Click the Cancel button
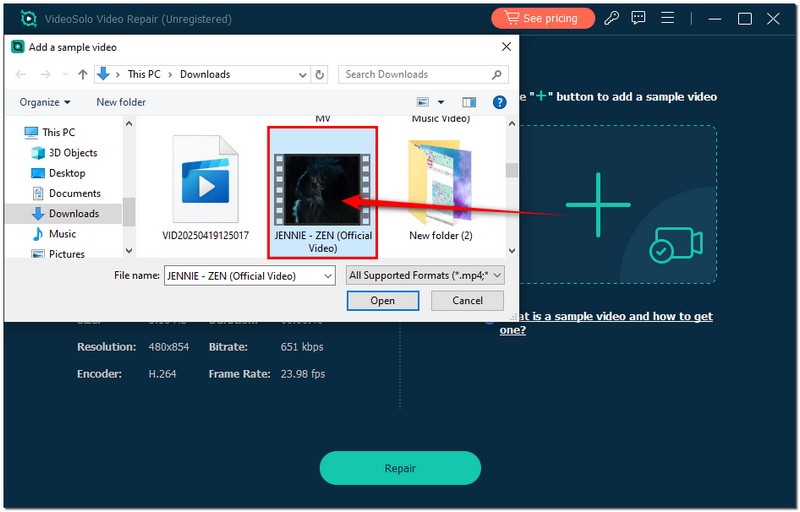Image resolution: width=800 pixels, height=512 pixels. pos(467,300)
